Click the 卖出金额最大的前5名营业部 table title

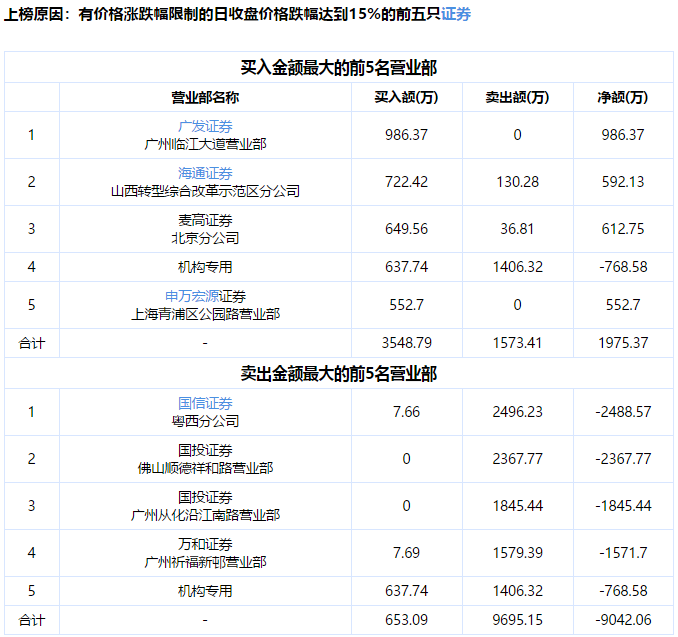click(x=339, y=374)
